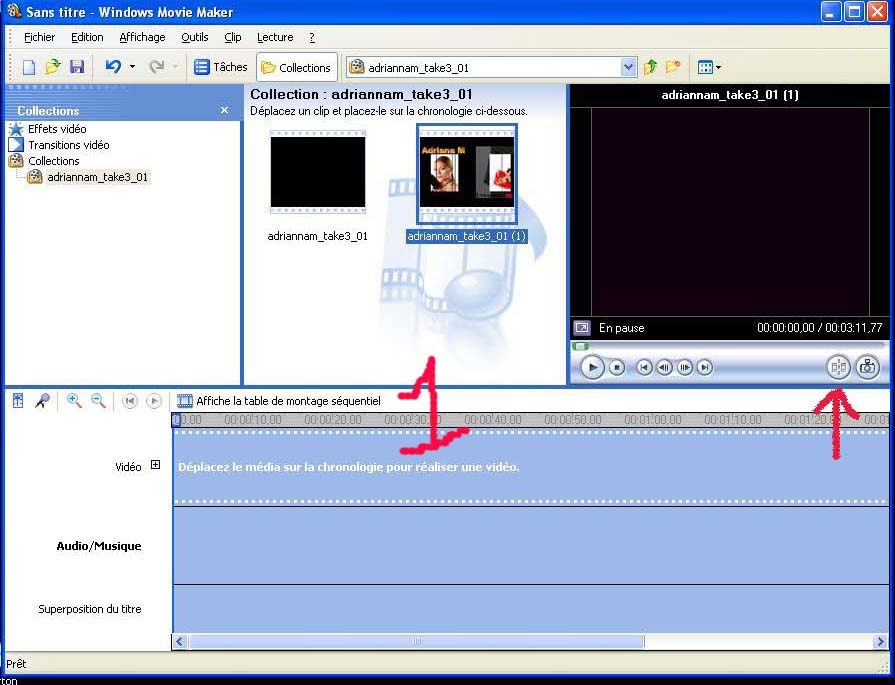This screenshot has width=895, height=685.
Task: Open the Edition menu
Action: point(87,37)
